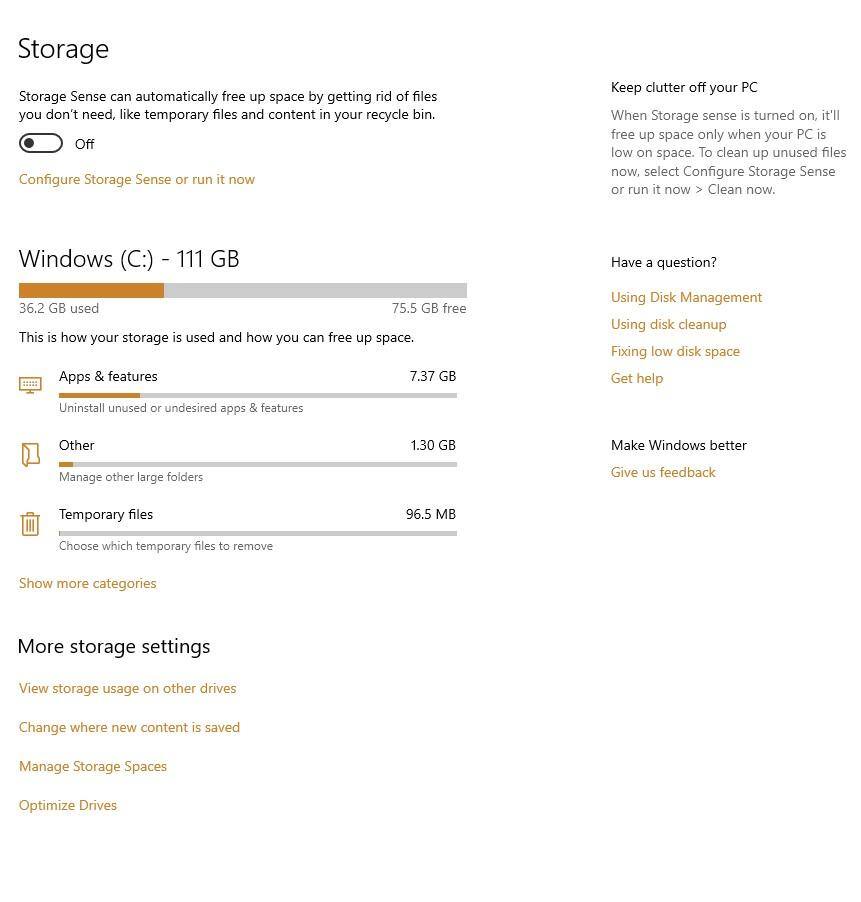This screenshot has height=902, width=861.
Task: Click the Optimize Drives link
Action: point(68,805)
